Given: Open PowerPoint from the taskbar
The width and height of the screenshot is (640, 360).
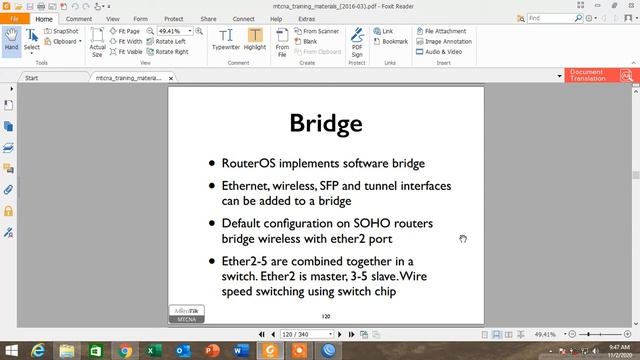Looking at the screenshot, I should pos(212,351).
